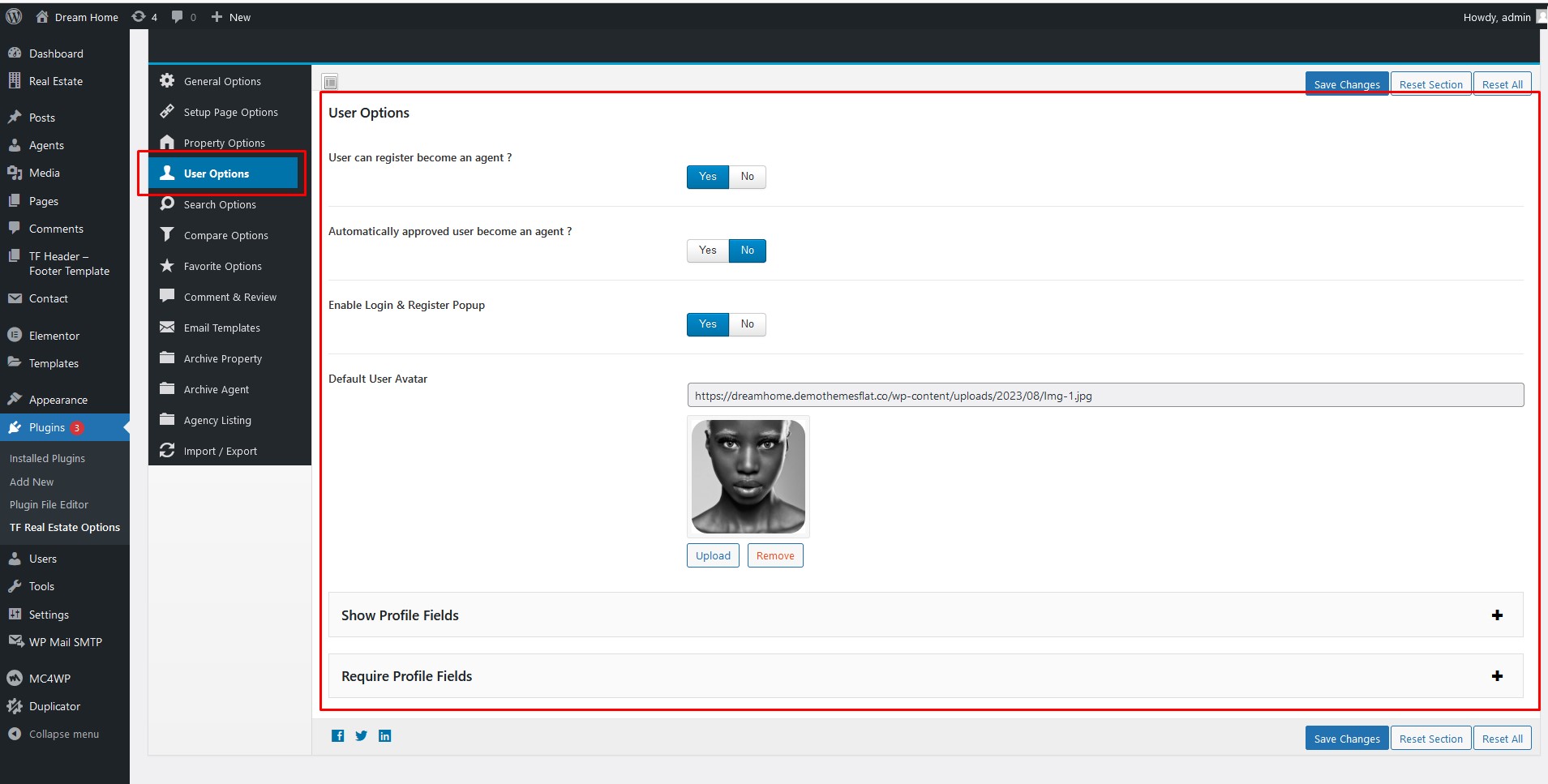Image resolution: width=1548 pixels, height=784 pixels.
Task: Open the 'Howdy, admin' account menu
Action: coord(1504,17)
